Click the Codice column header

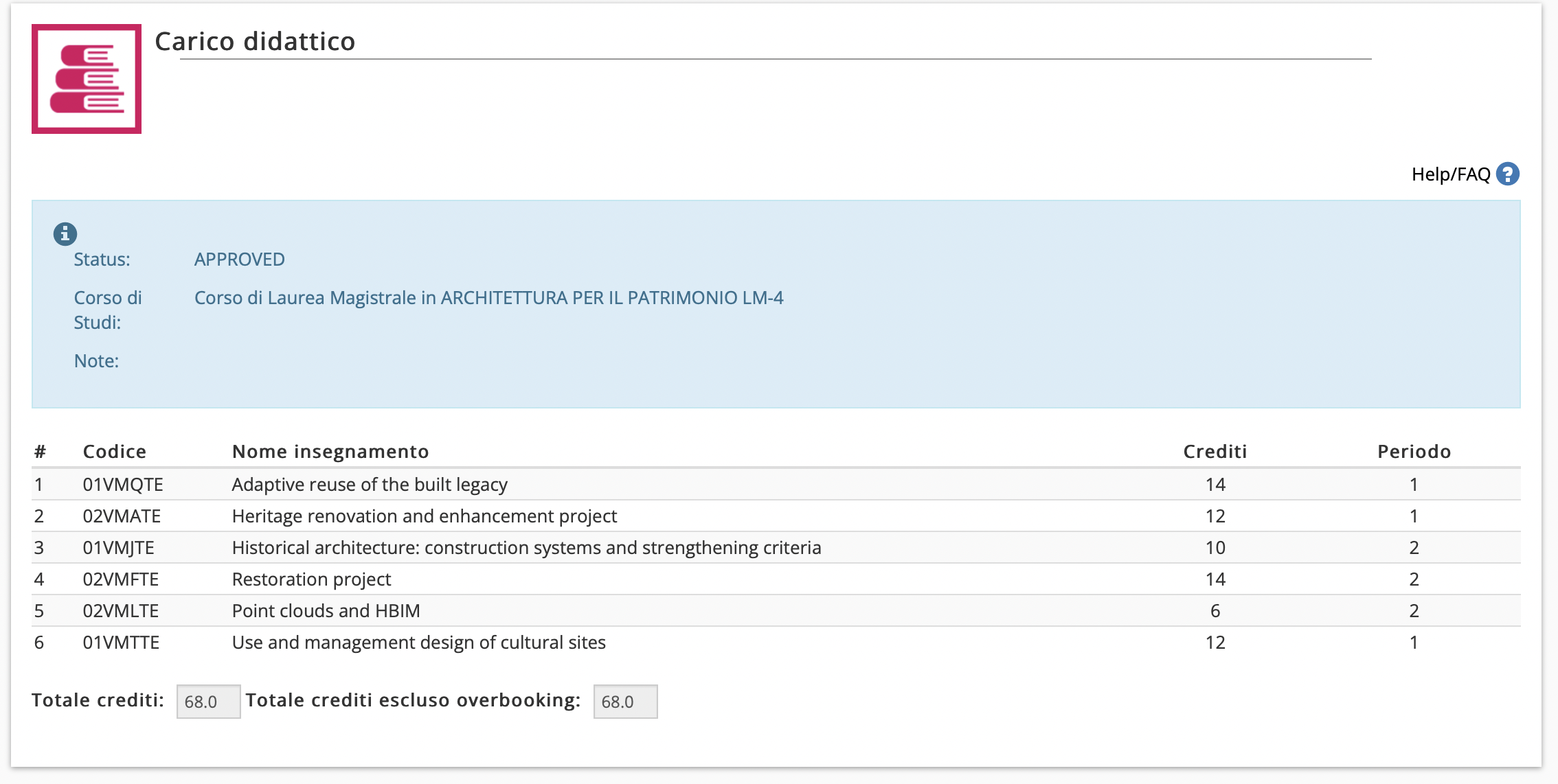point(114,452)
